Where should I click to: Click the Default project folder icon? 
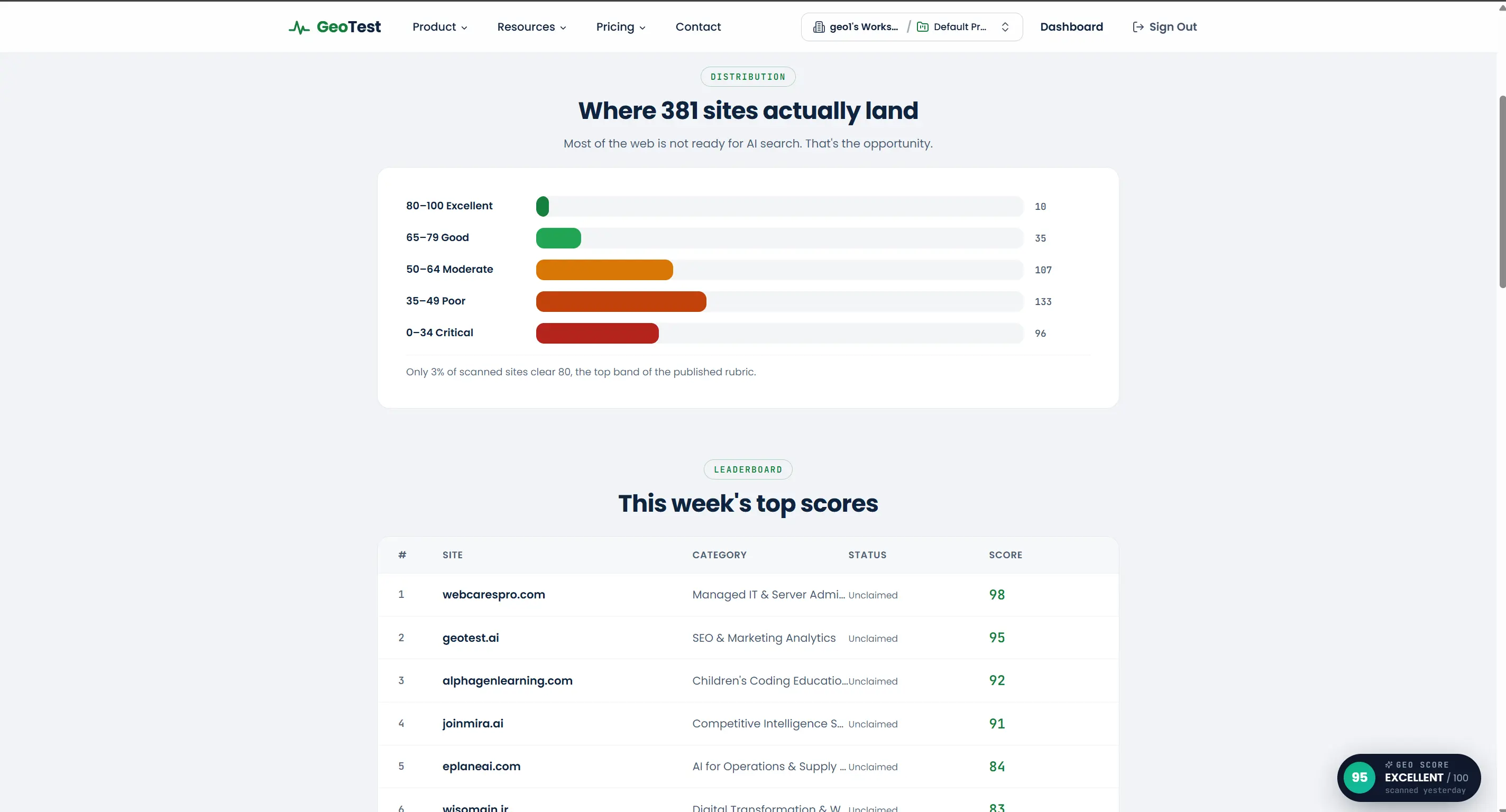[923, 27]
